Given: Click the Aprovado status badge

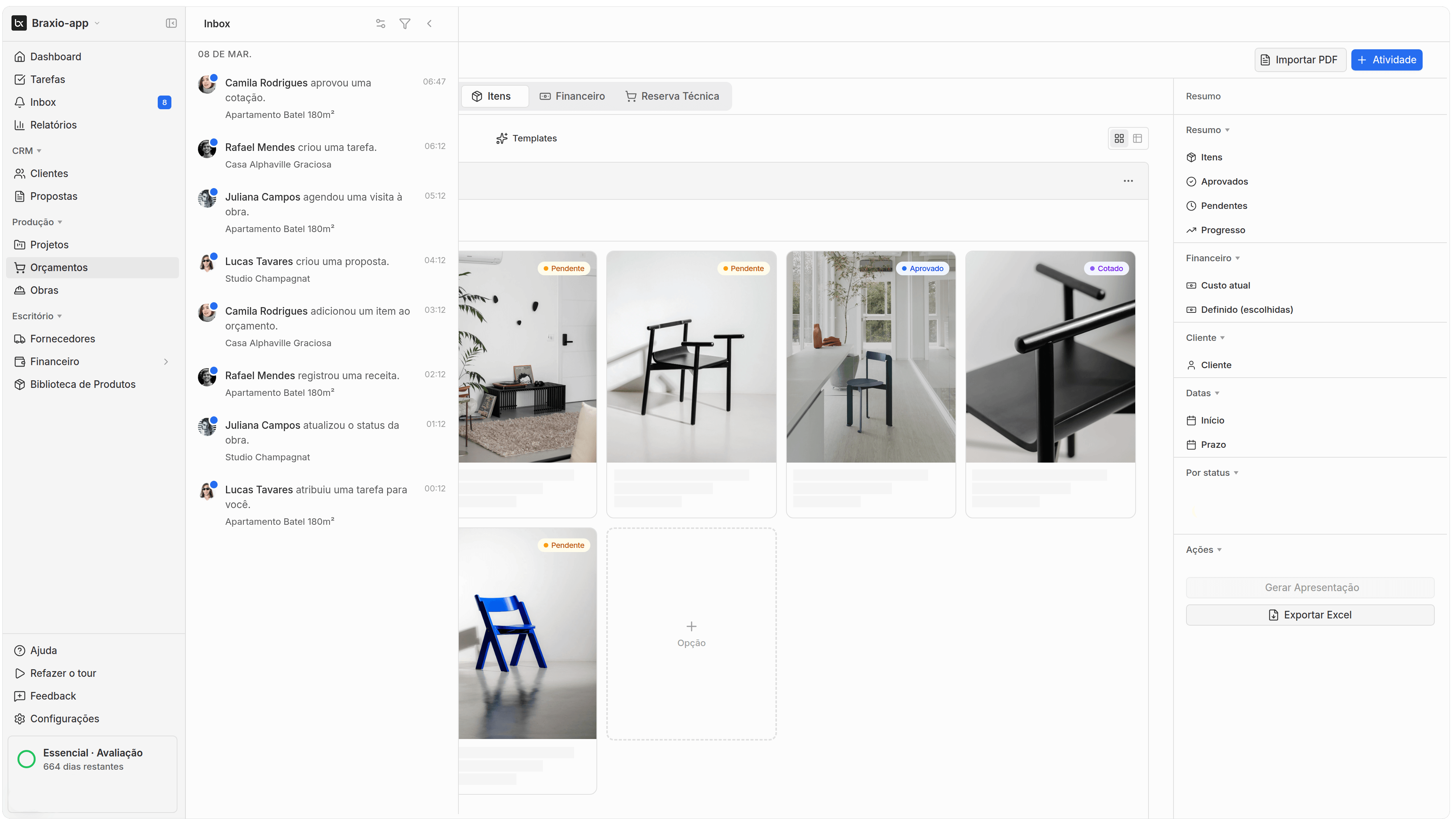Looking at the screenshot, I should click(x=923, y=268).
